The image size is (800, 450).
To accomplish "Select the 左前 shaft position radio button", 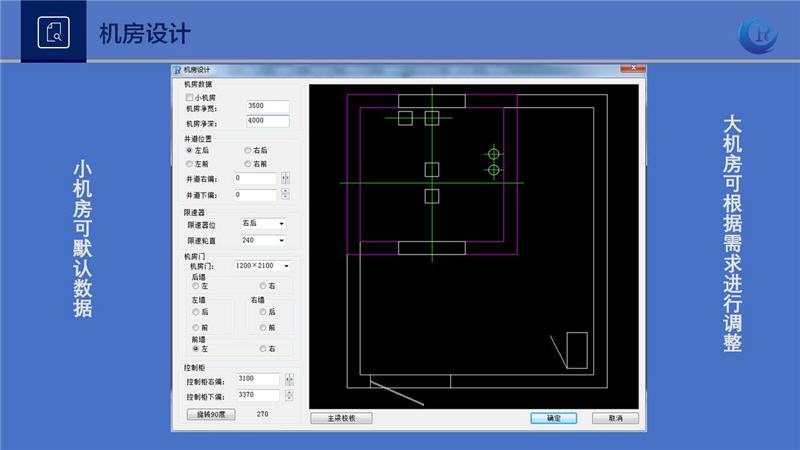I will pyautogui.click(x=190, y=163).
